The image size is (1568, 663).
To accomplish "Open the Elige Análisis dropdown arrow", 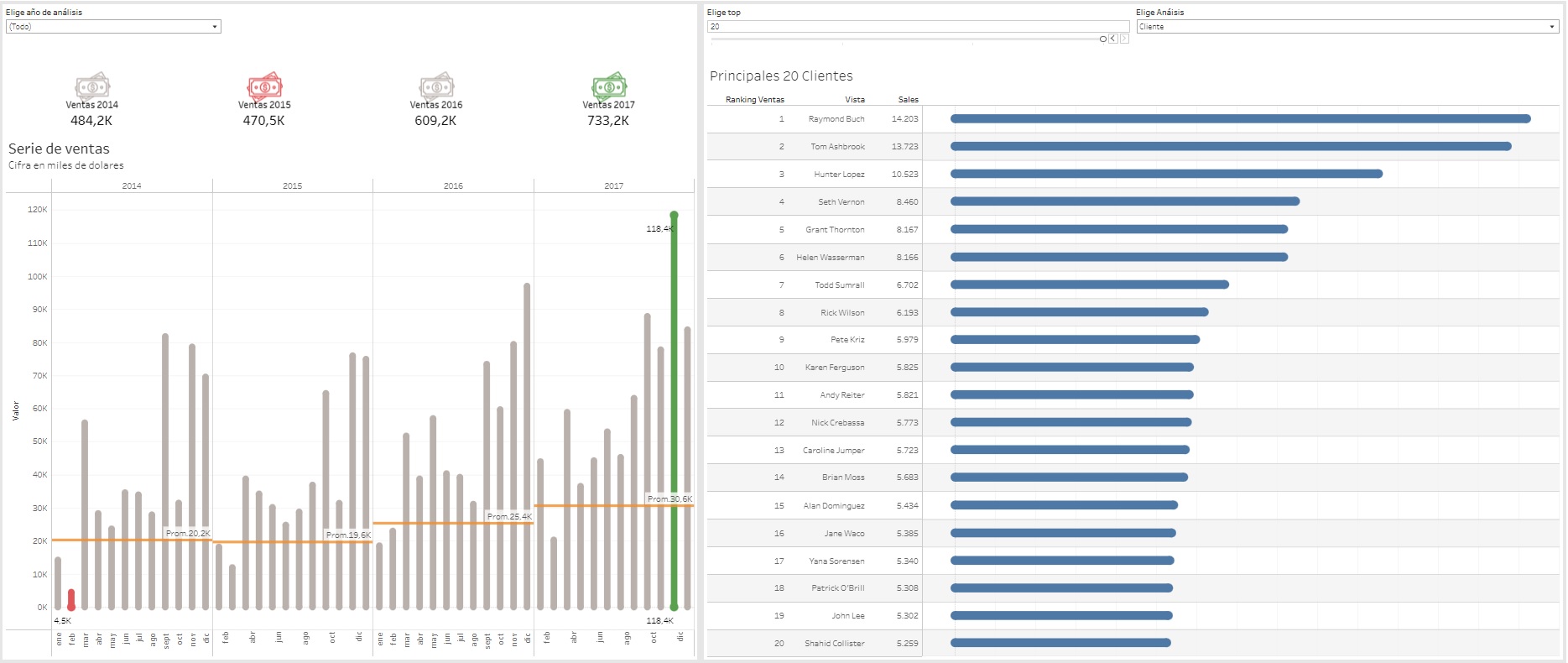I will (1551, 27).
